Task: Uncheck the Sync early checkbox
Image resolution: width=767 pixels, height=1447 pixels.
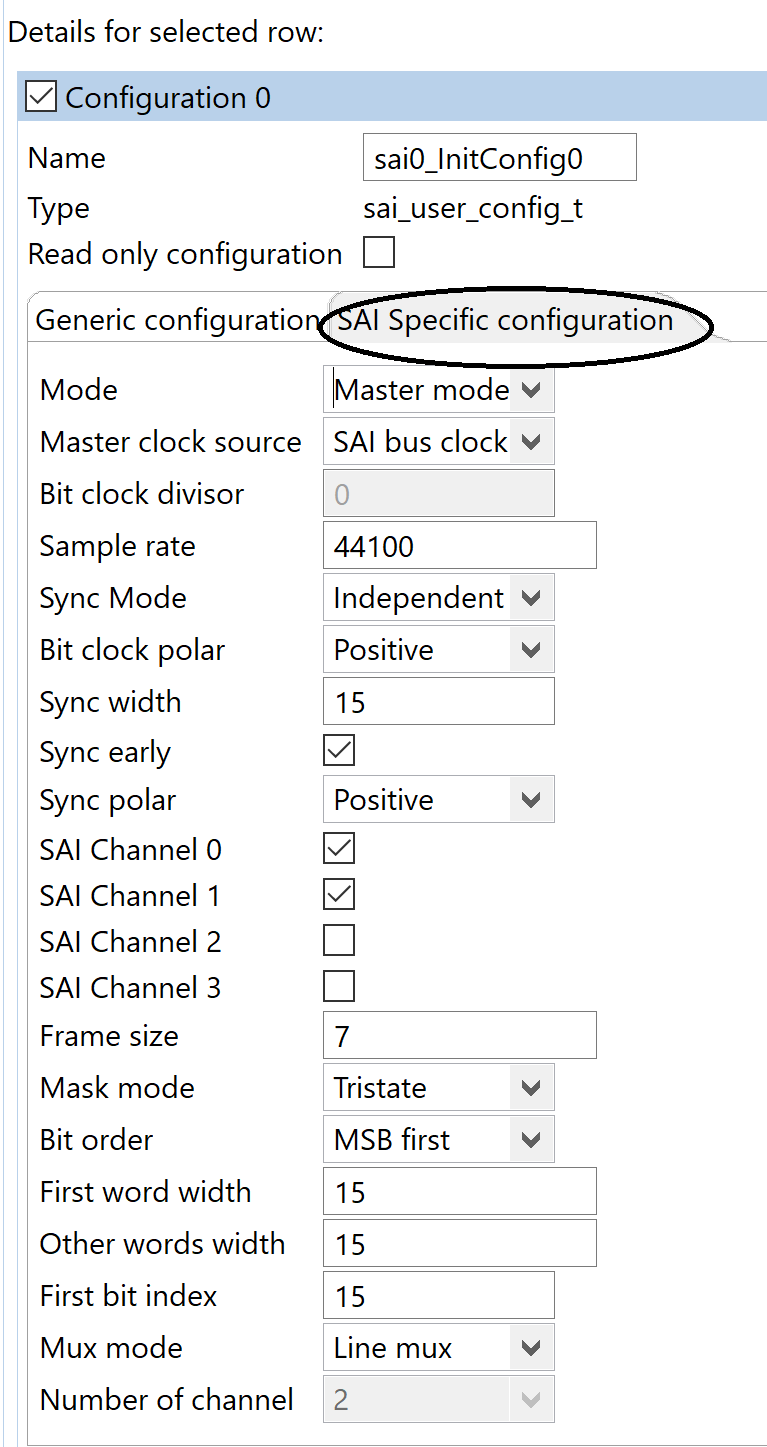Action: (339, 750)
